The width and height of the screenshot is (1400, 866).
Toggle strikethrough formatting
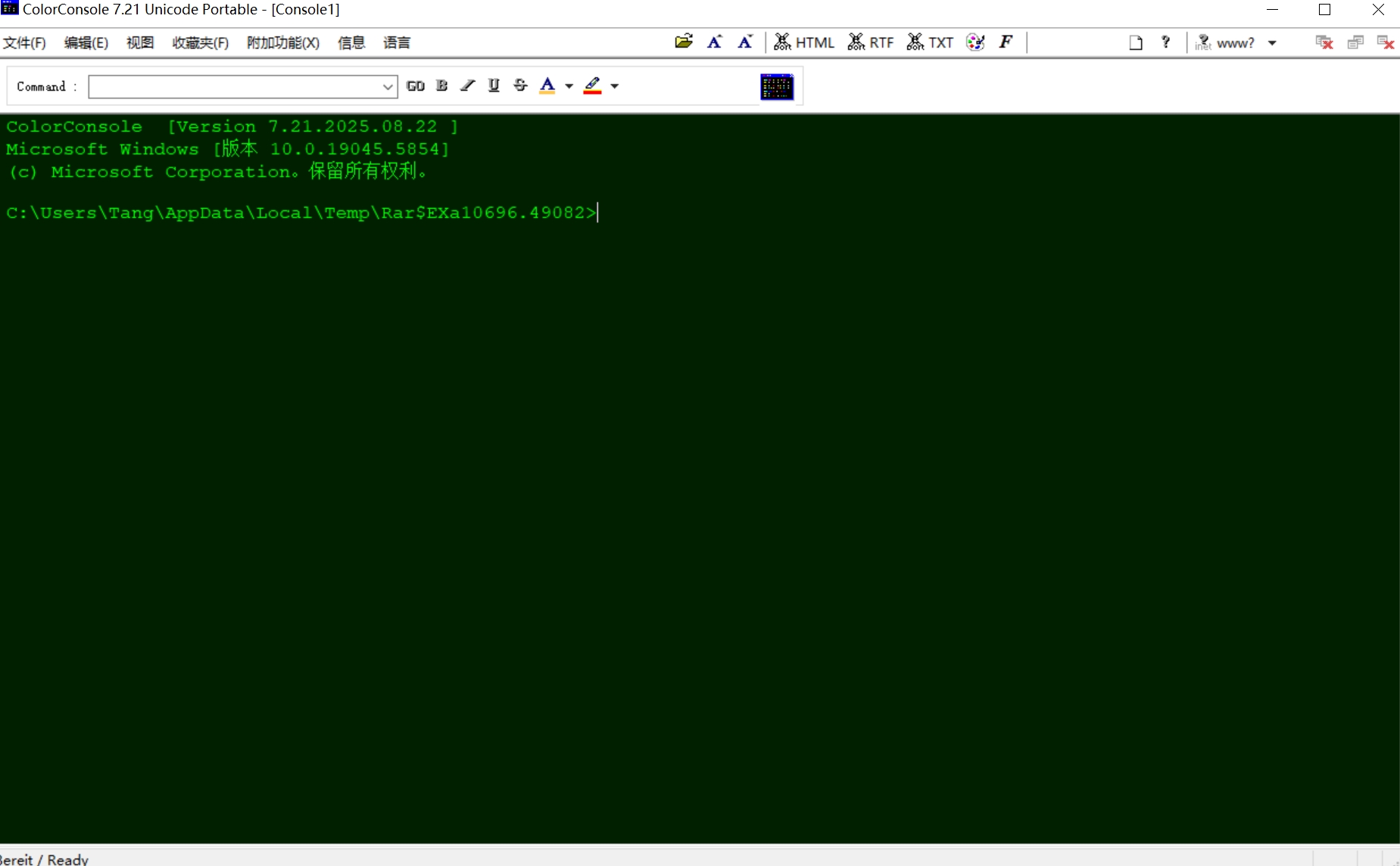pos(520,86)
